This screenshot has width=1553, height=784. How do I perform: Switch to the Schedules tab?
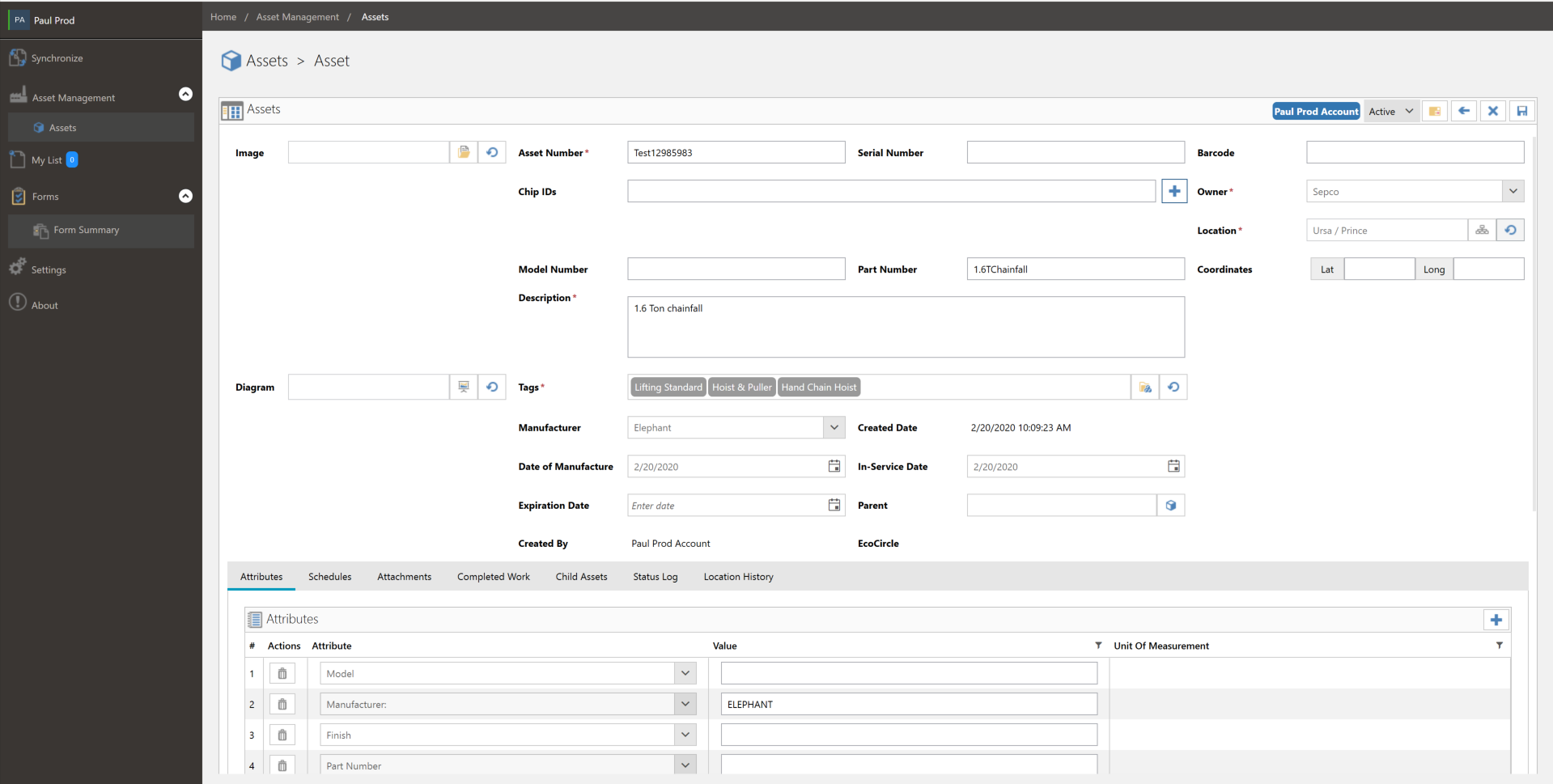tap(329, 577)
